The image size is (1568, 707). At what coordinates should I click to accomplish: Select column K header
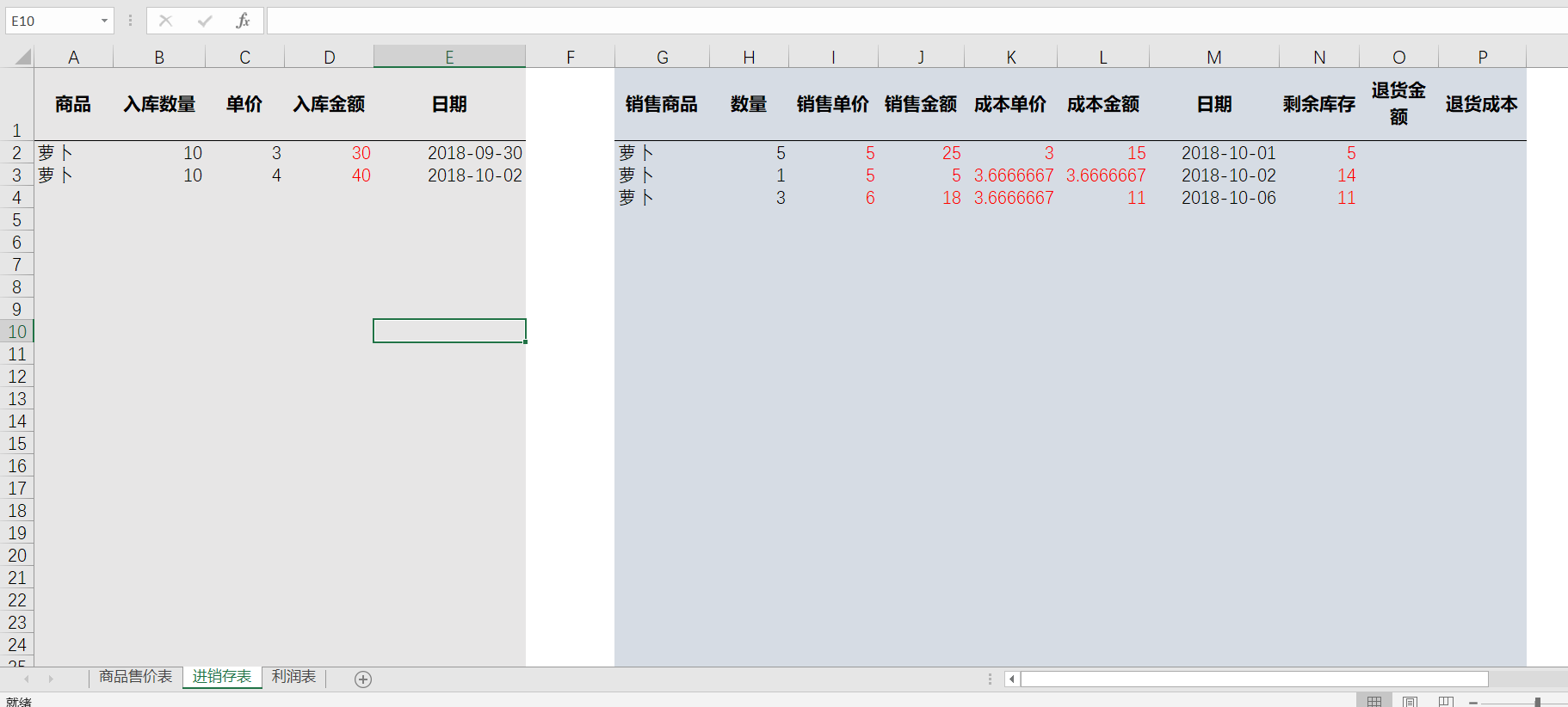pyautogui.click(x=1011, y=57)
